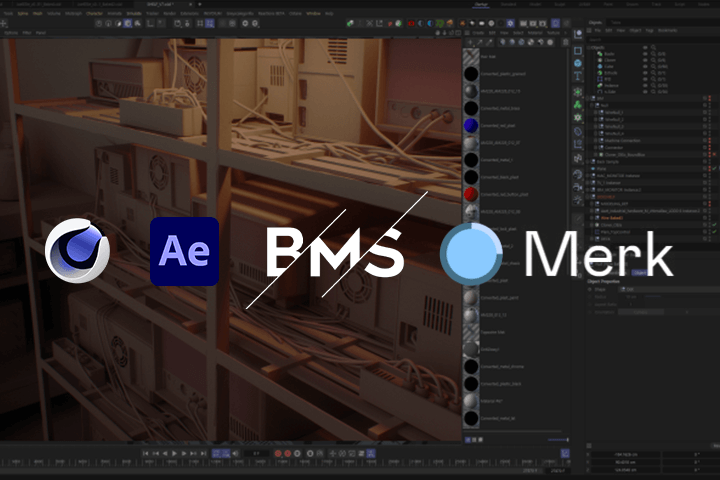The height and width of the screenshot is (480, 720).
Task: Select the Cube primitive icon in the side palette
Action: [578, 51]
